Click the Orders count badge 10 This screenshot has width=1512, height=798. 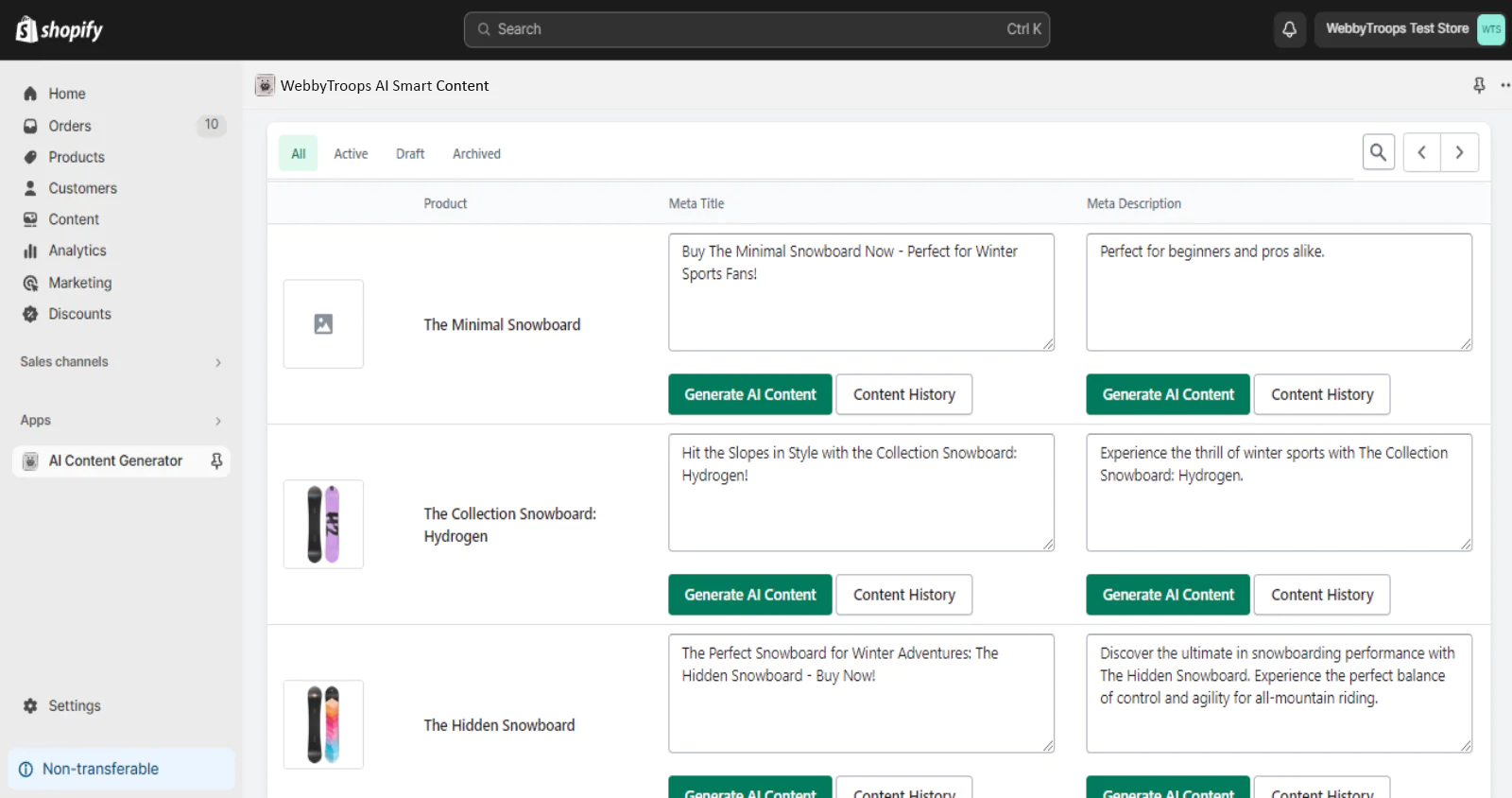point(212,125)
